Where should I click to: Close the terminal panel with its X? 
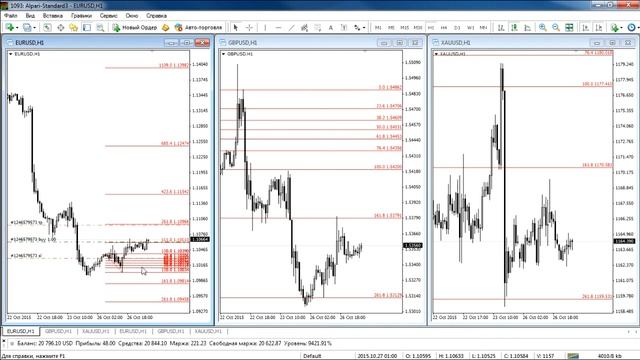pos(4,340)
